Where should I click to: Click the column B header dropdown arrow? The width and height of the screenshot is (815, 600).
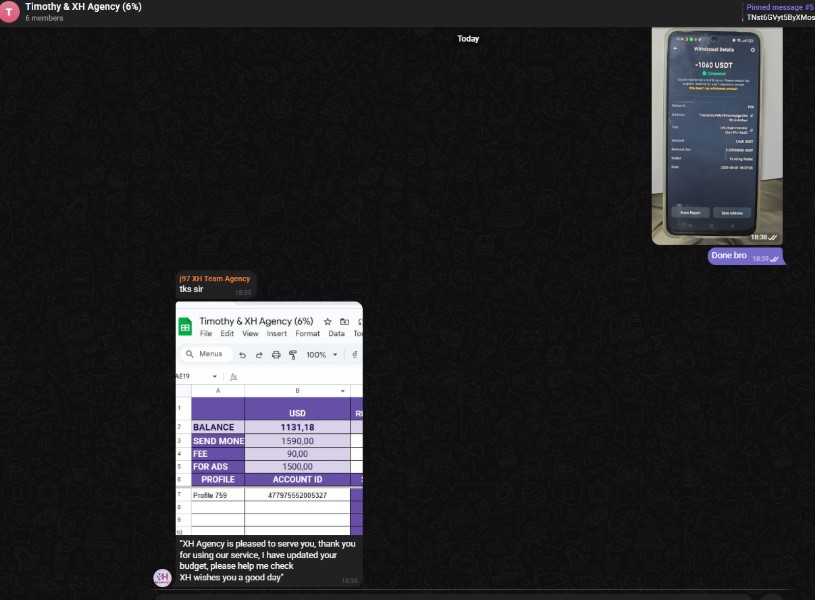[343, 391]
